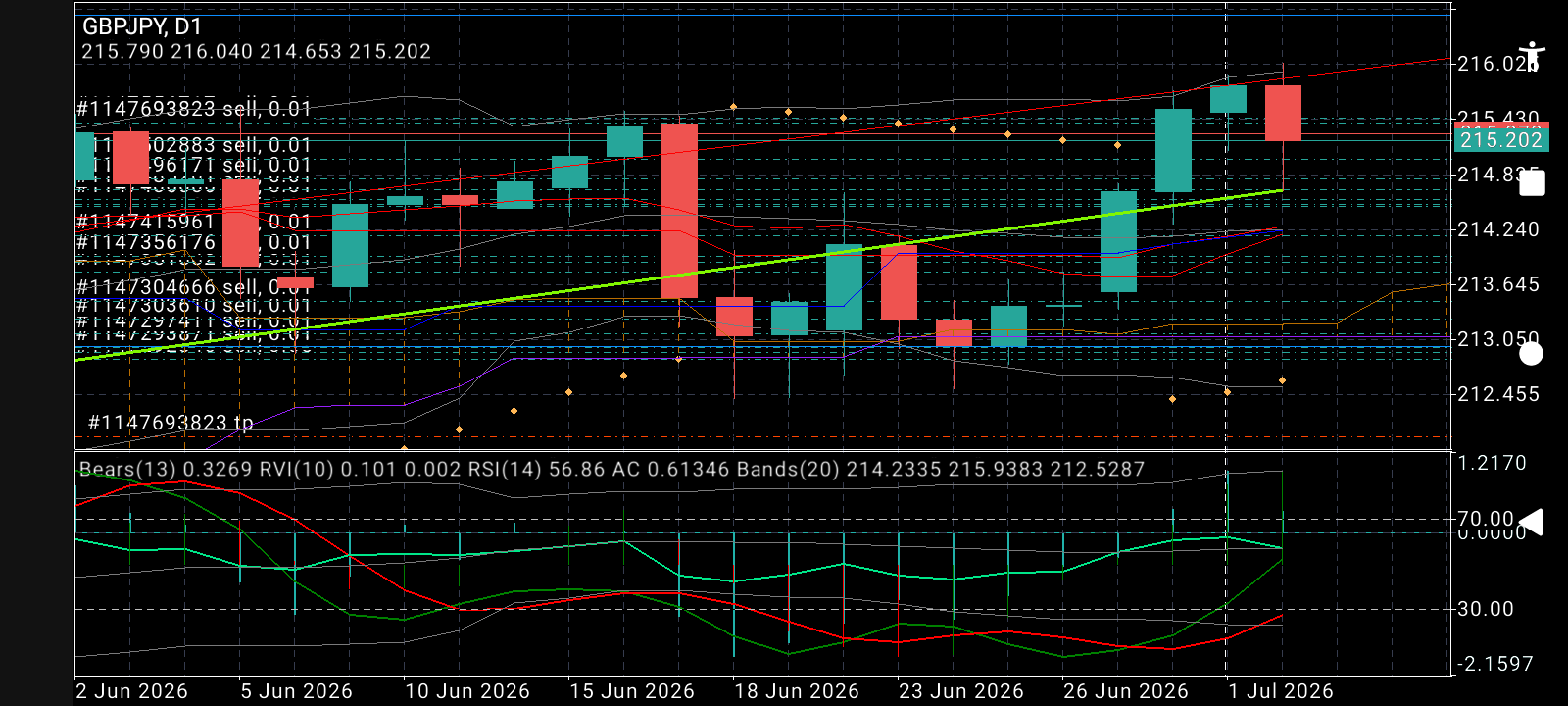
Task: Tap the 23 Jun 2026 date label
Action: 961,691
